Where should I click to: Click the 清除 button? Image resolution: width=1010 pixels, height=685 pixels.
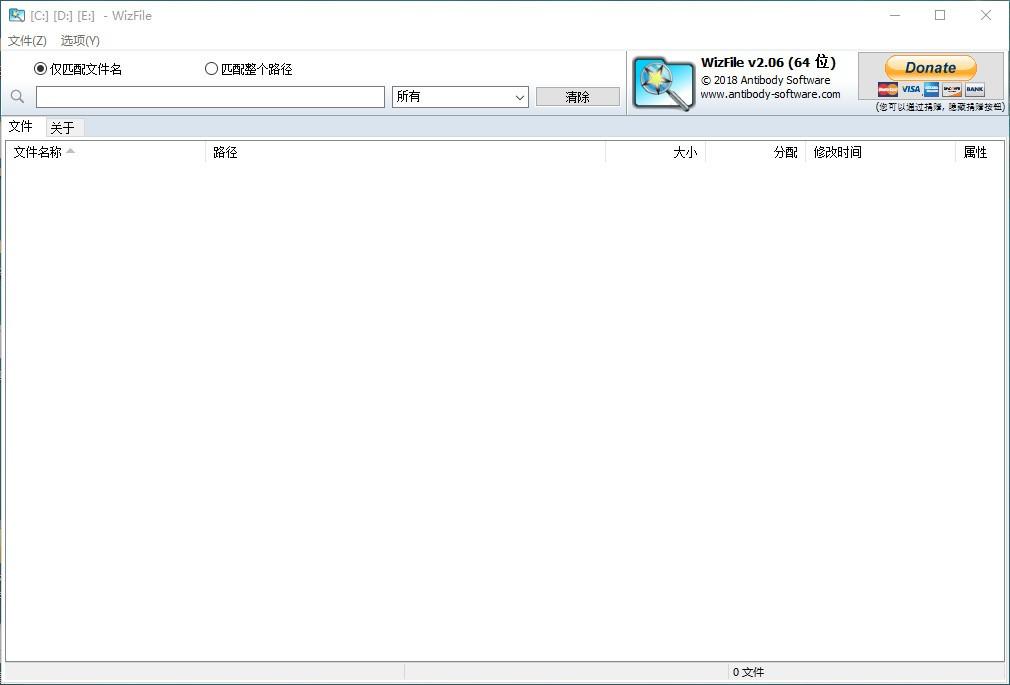click(577, 97)
